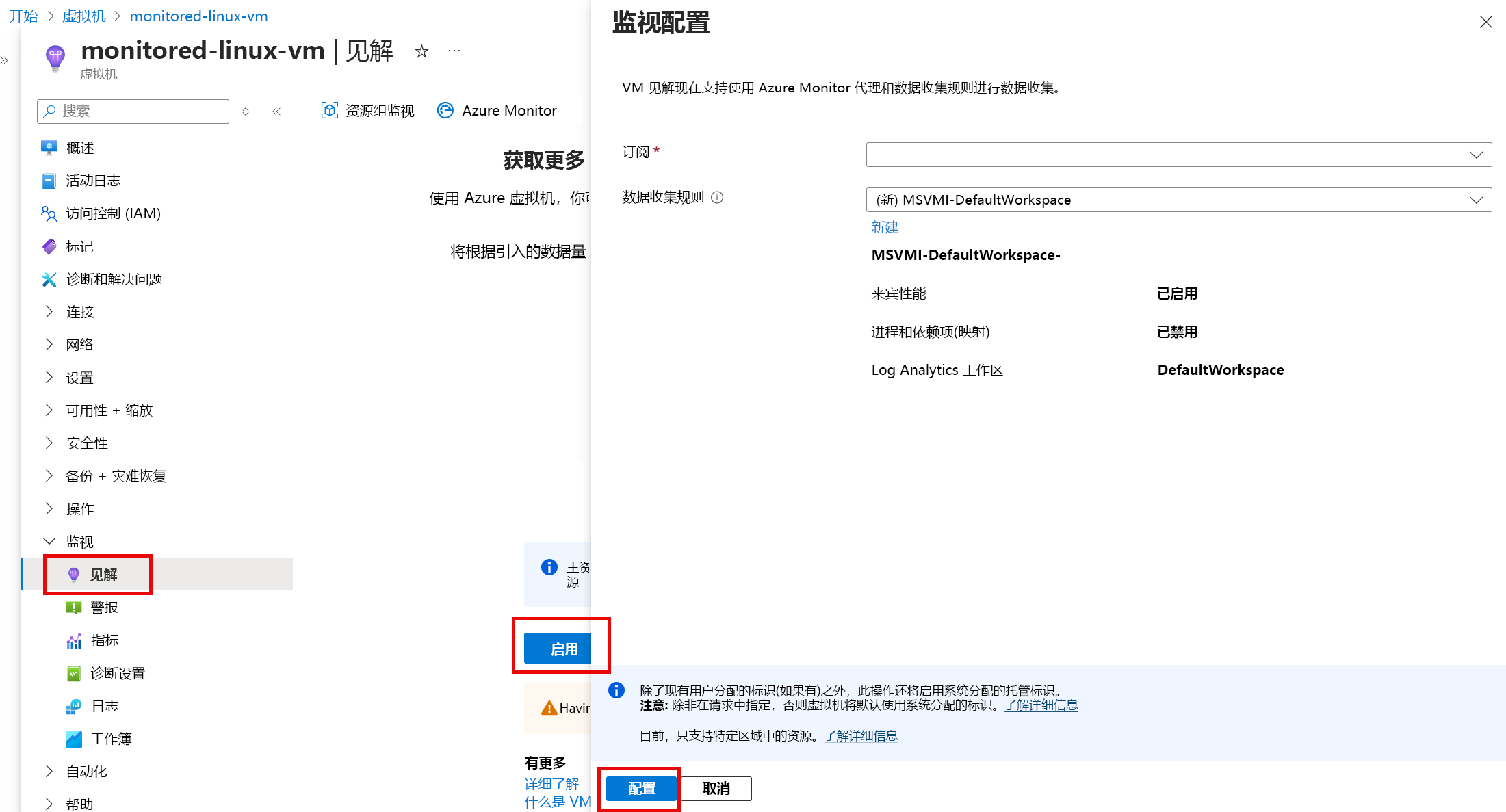
Task: Open 诊断设置 diagnostic settings
Action: click(118, 673)
